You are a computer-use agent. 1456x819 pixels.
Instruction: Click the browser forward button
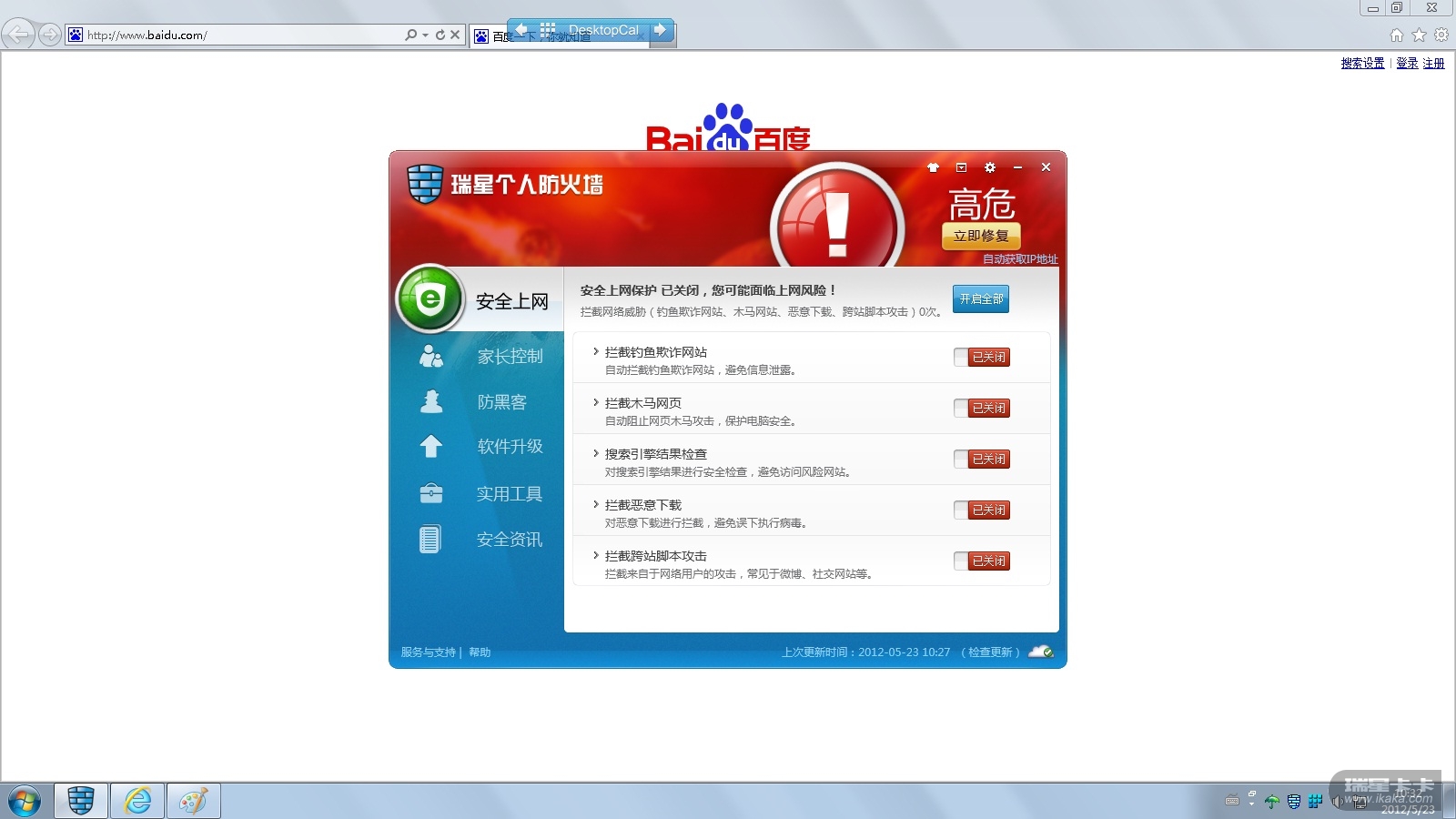click(x=50, y=35)
